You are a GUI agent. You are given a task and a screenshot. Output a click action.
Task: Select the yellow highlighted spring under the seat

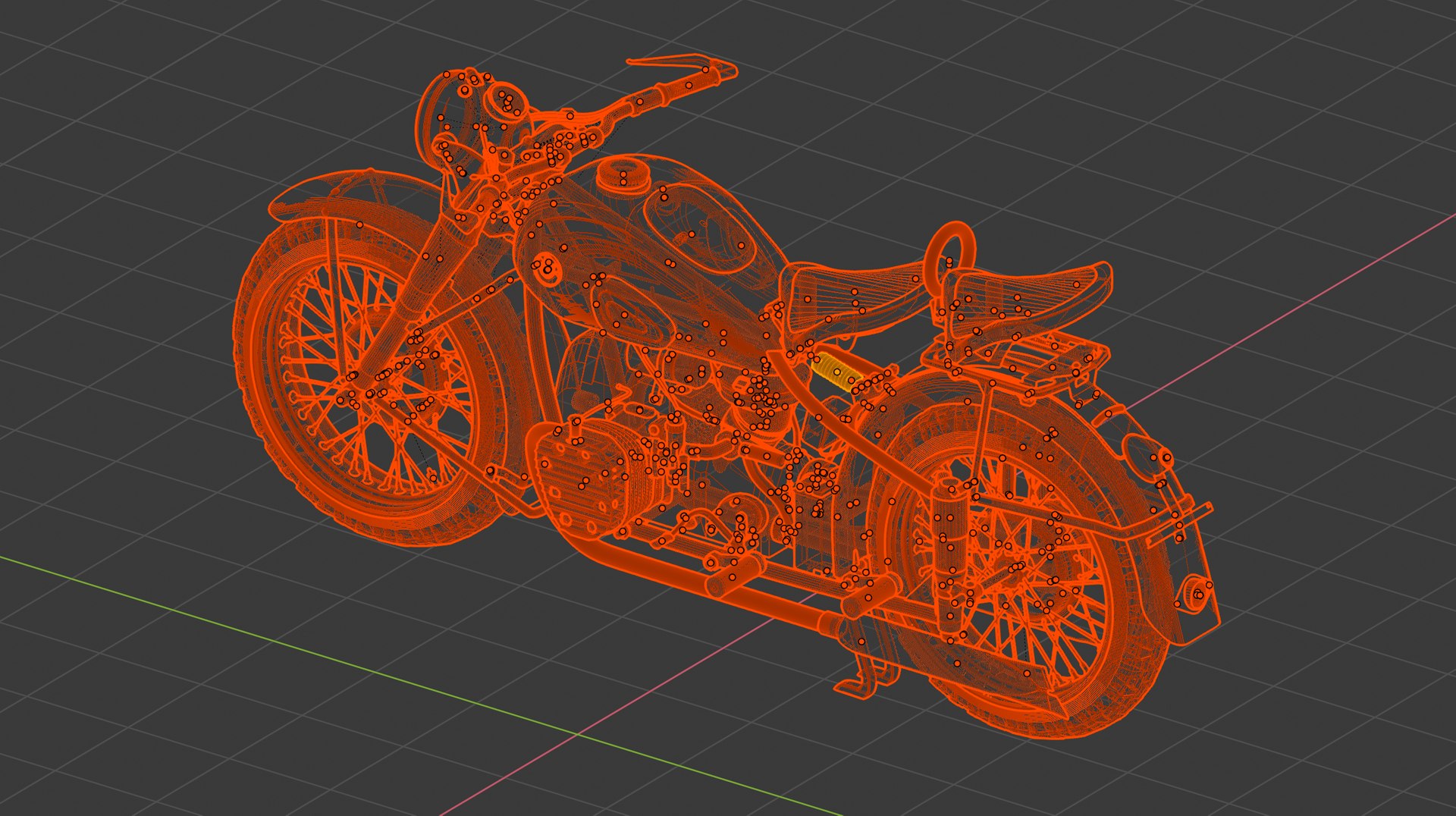pos(836,371)
